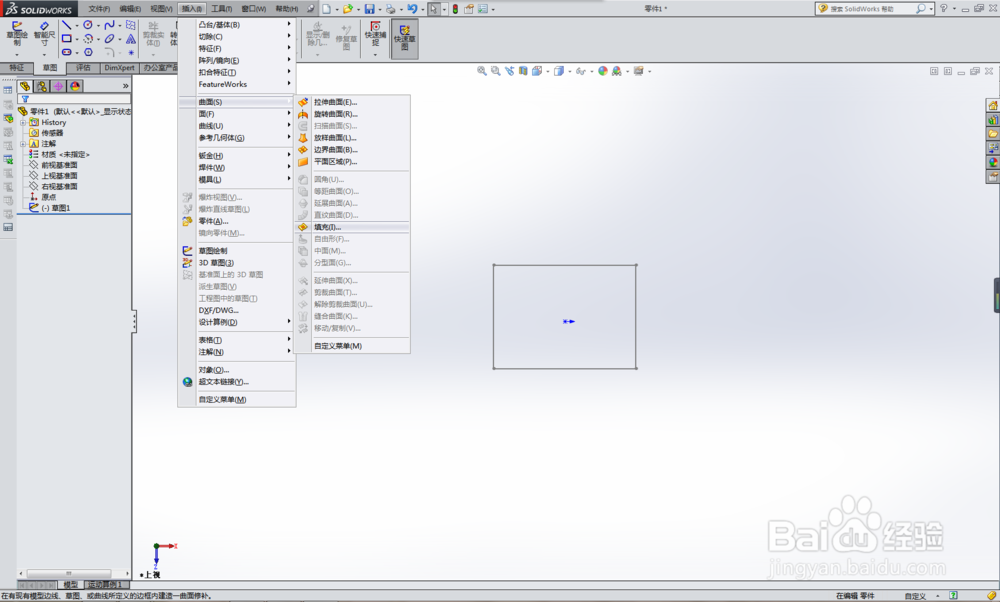Open the 视图(V) menu
The height and width of the screenshot is (602, 1000).
point(161,9)
